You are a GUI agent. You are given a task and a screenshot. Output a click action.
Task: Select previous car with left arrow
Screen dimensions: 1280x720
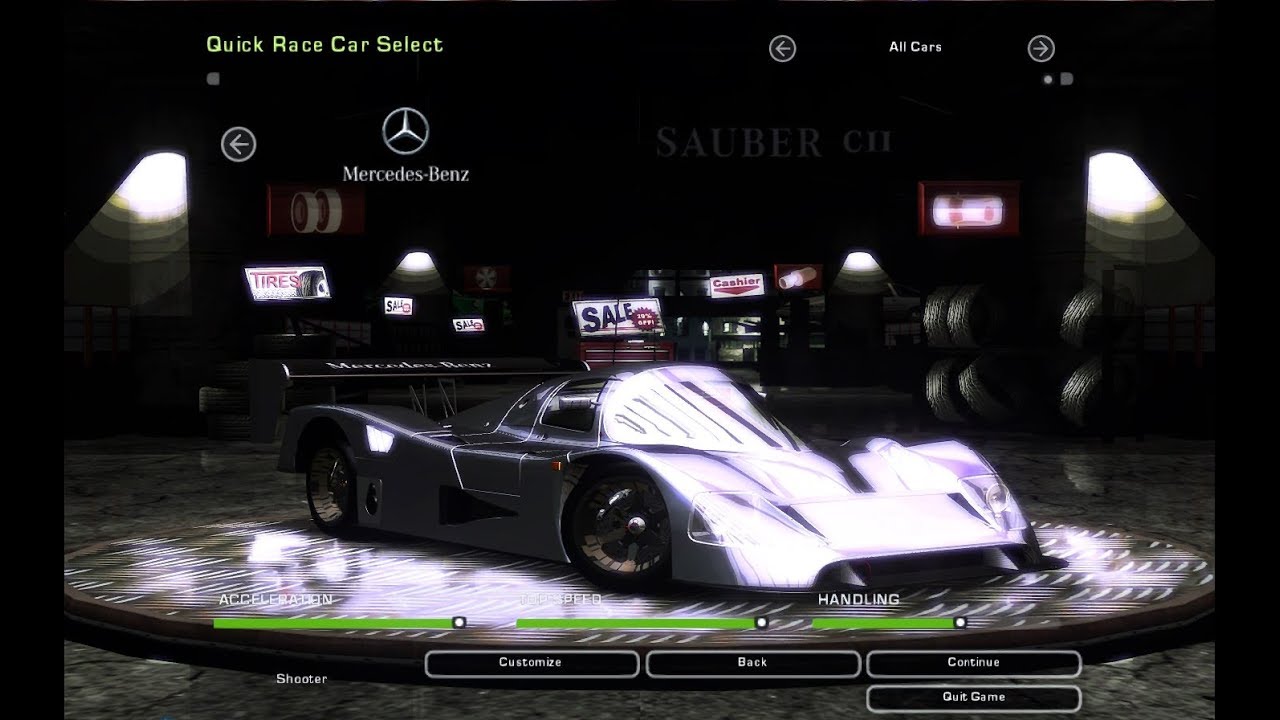point(238,144)
